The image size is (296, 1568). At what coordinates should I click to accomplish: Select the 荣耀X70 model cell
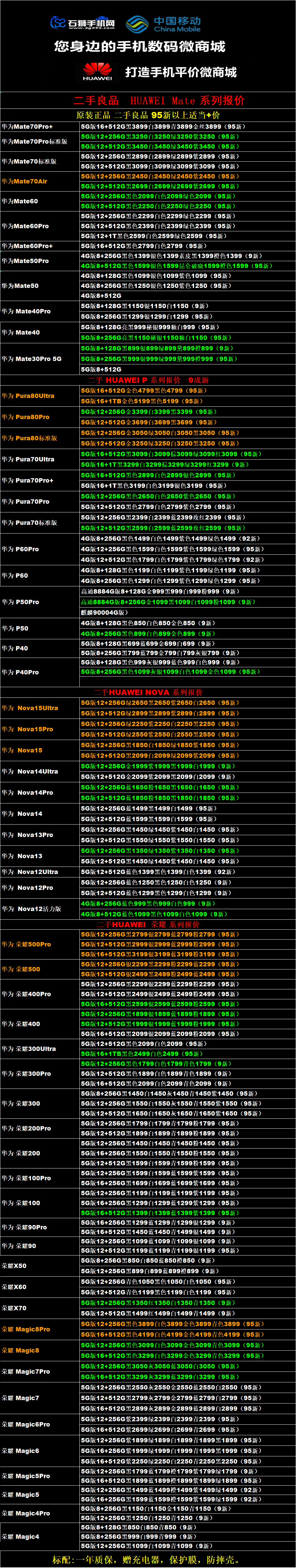point(40,1308)
